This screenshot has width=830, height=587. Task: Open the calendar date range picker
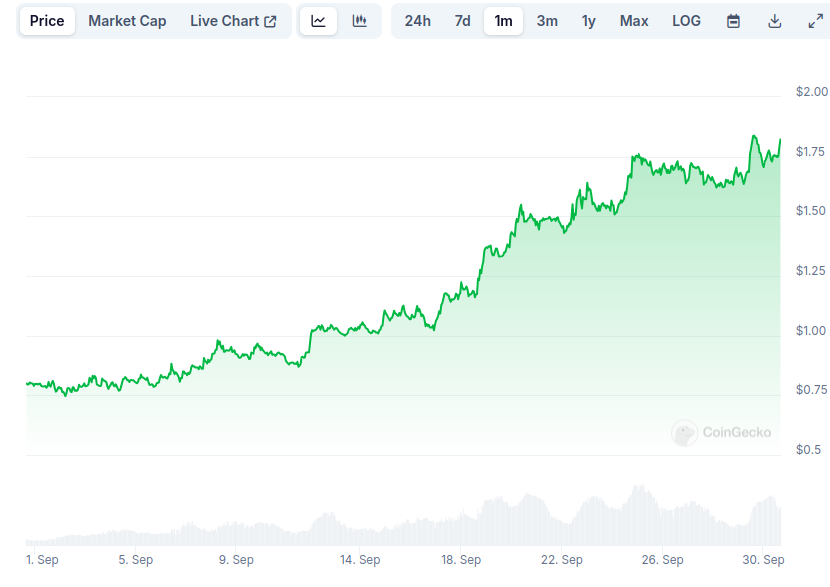point(733,21)
